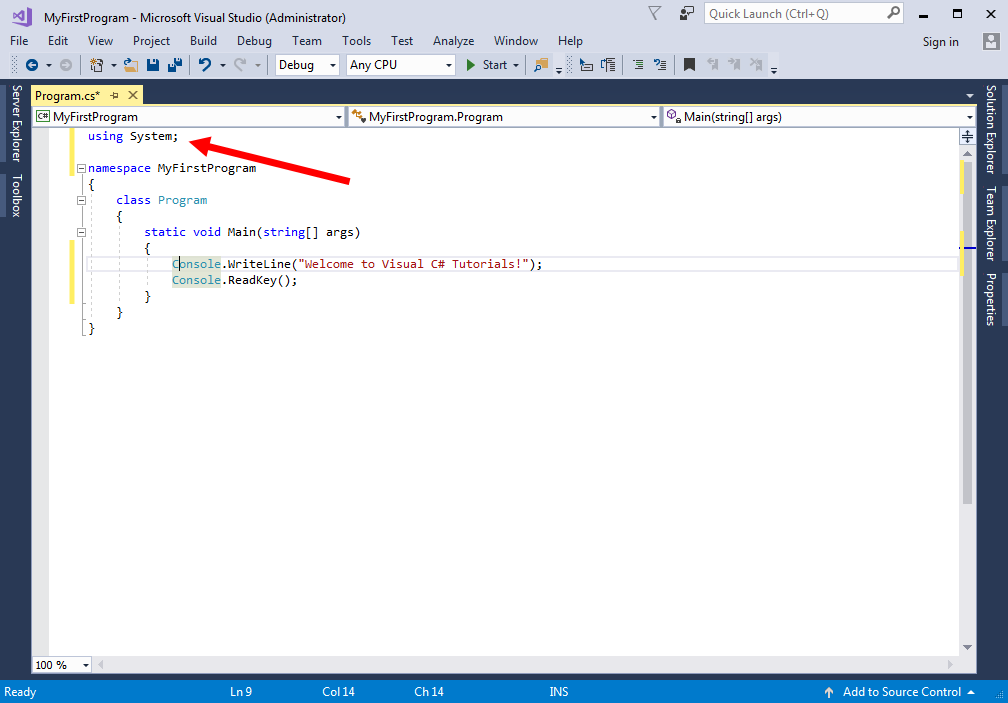Click the Visual Studio logo icon
This screenshot has width=1008, height=703.
[22, 17]
